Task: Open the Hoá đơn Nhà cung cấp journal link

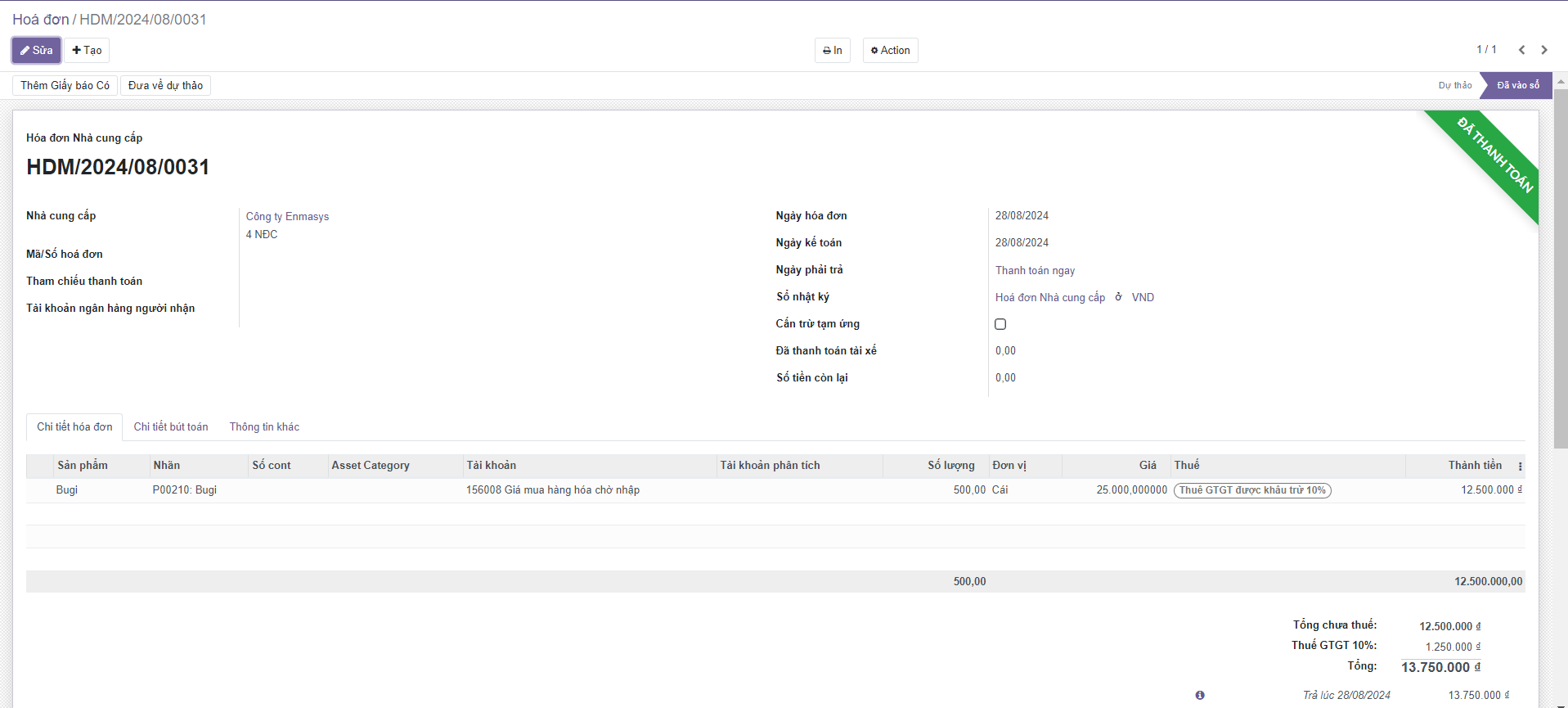Action: (1049, 297)
